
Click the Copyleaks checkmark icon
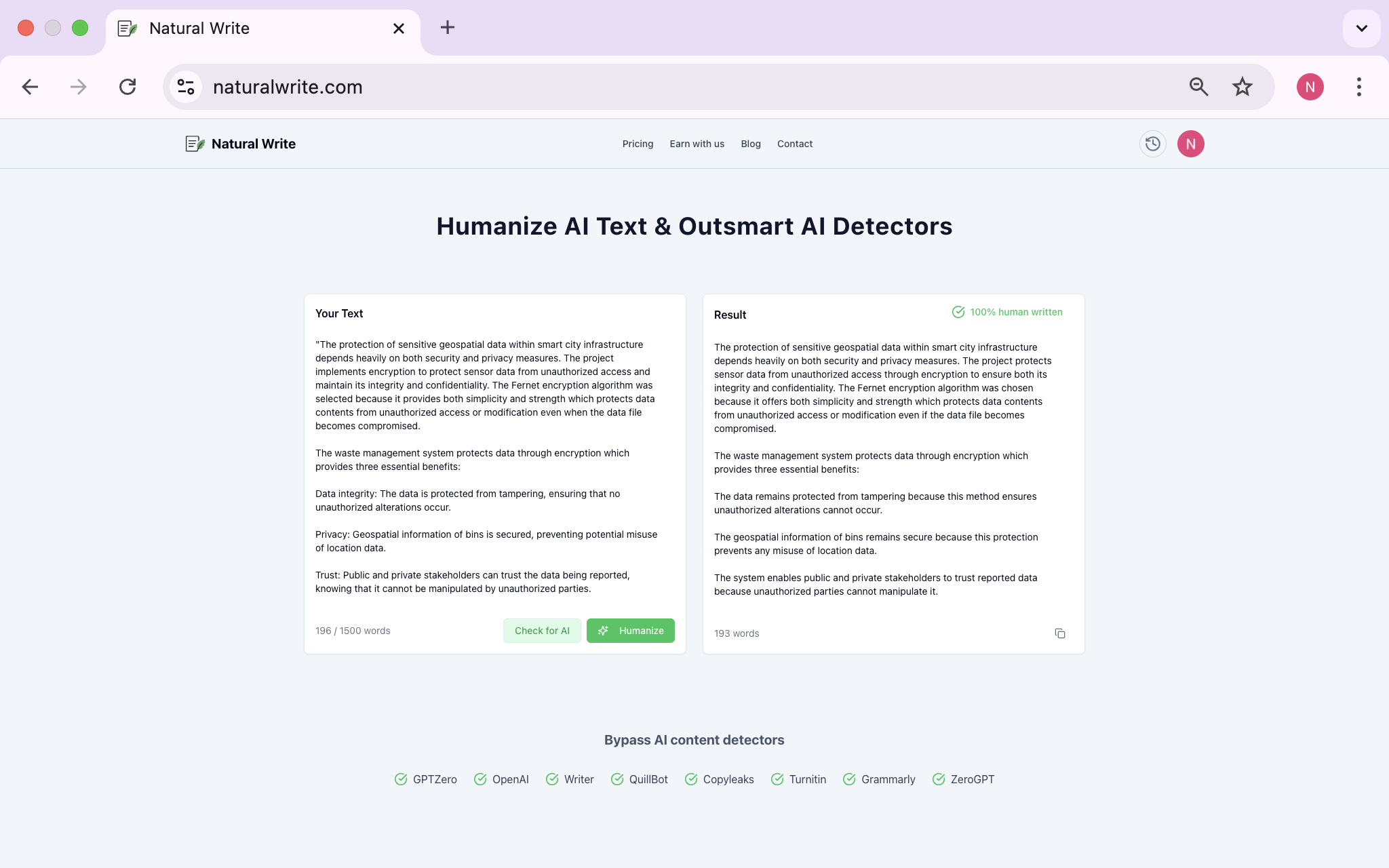tap(691, 779)
